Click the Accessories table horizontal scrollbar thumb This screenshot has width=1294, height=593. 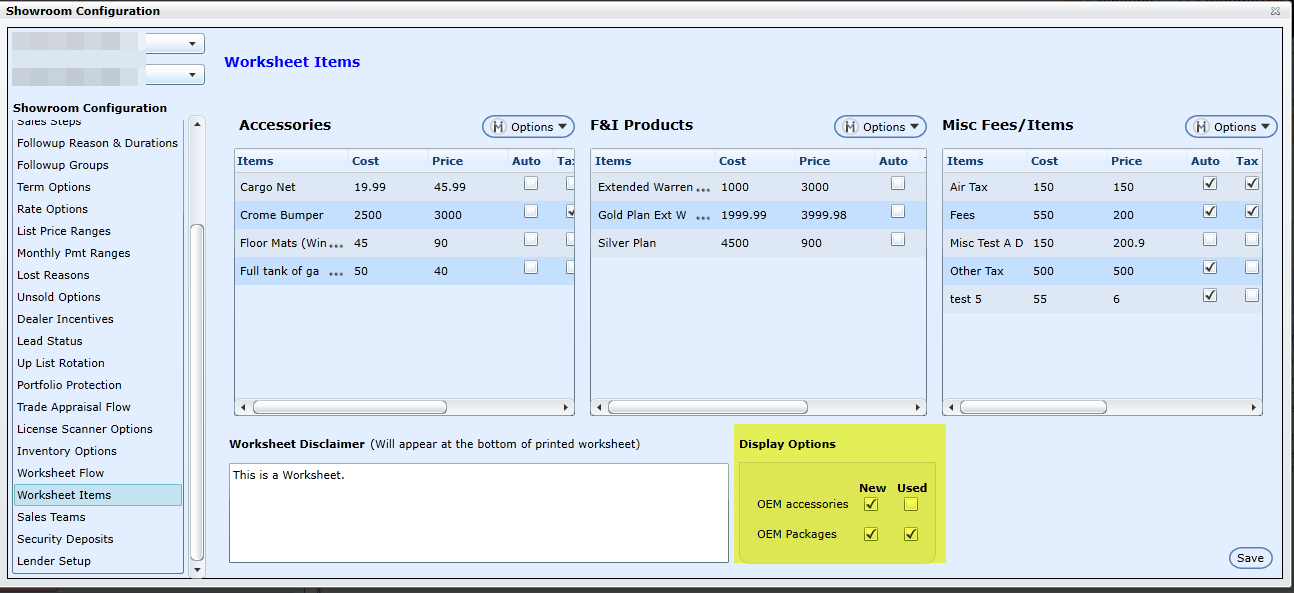click(x=349, y=407)
